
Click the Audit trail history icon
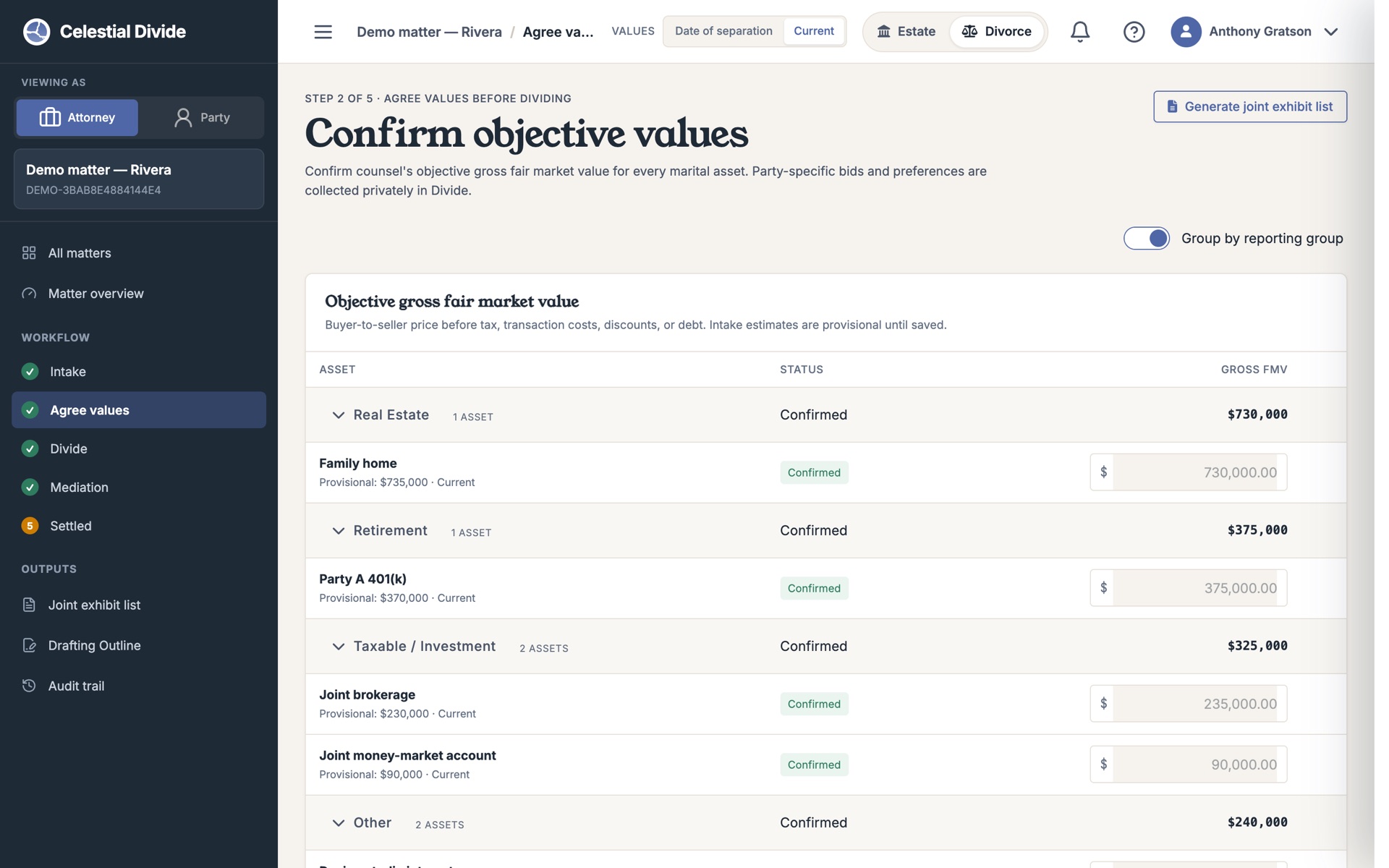point(29,686)
